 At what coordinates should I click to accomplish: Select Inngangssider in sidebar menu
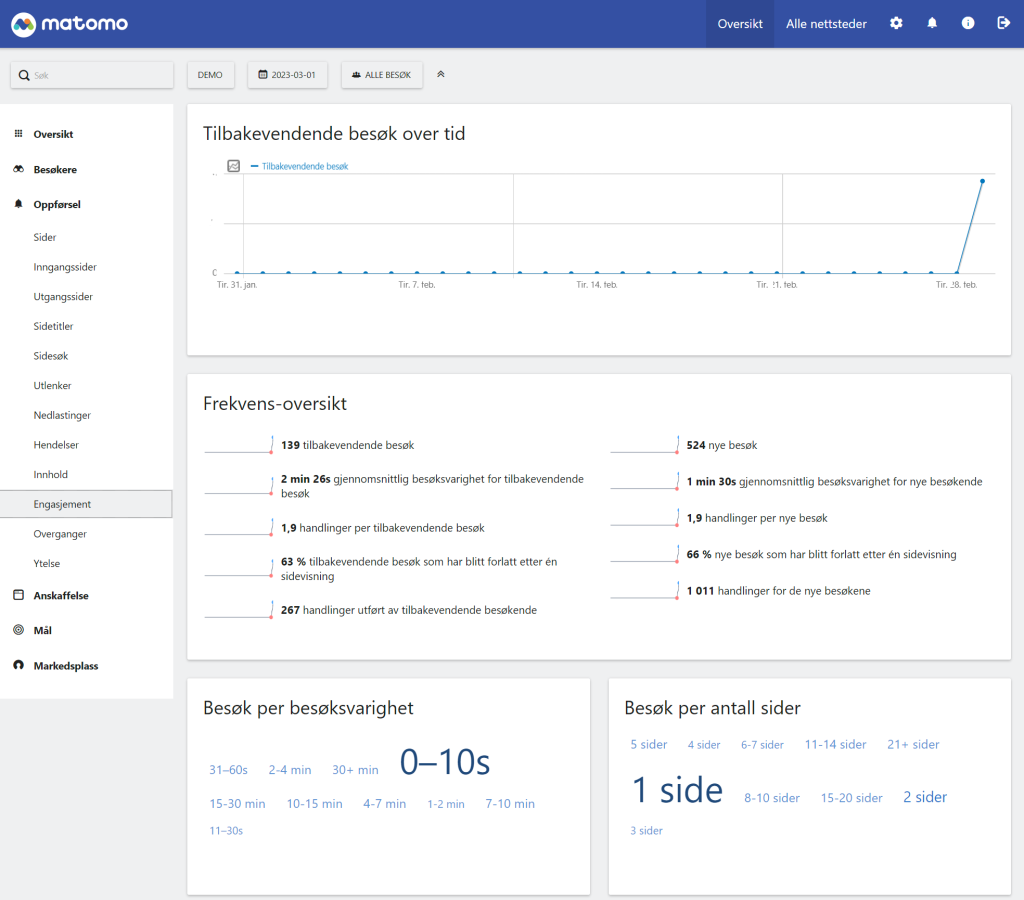(x=65, y=267)
